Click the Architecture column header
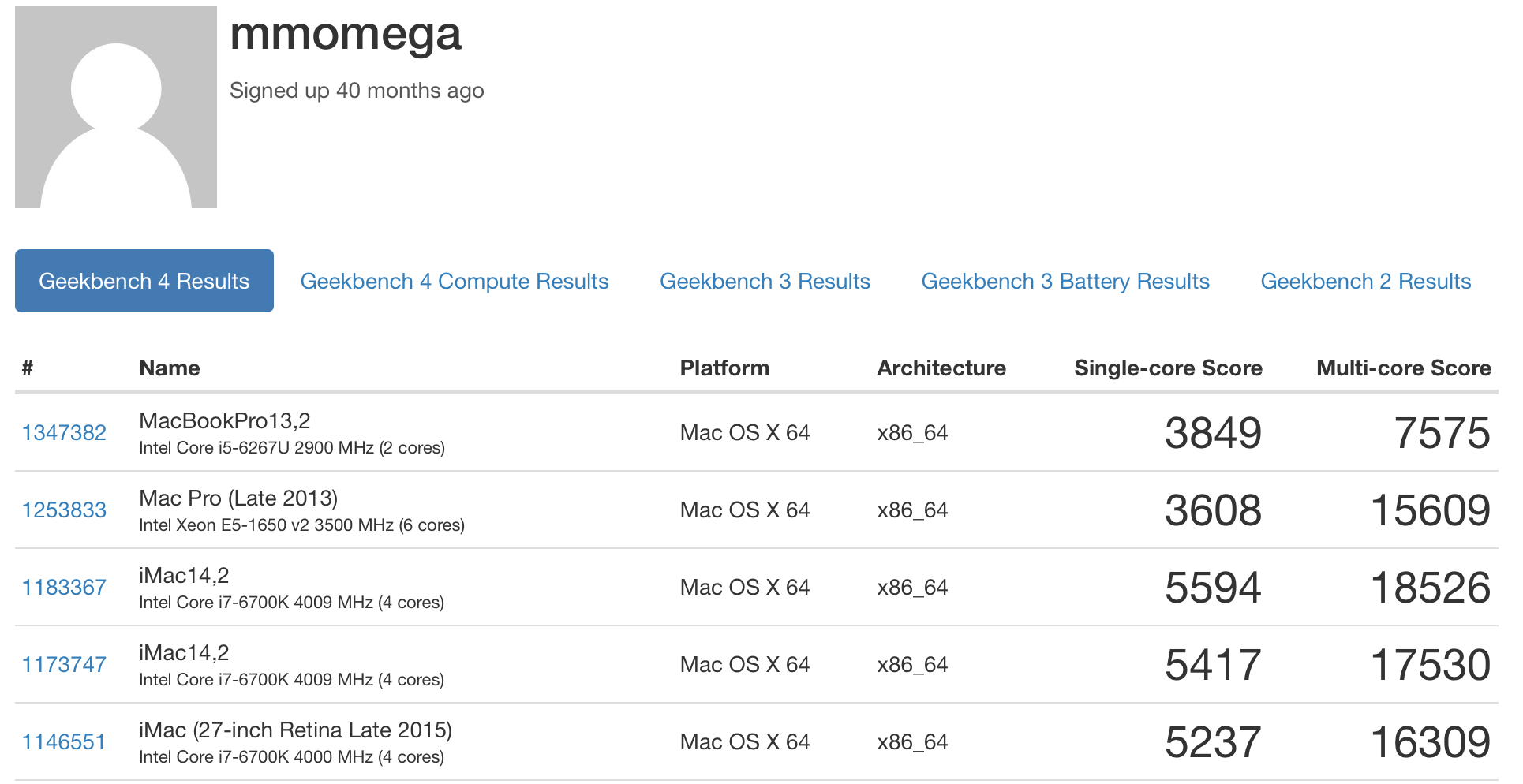Image resolution: width=1523 pixels, height=784 pixels. click(x=941, y=368)
